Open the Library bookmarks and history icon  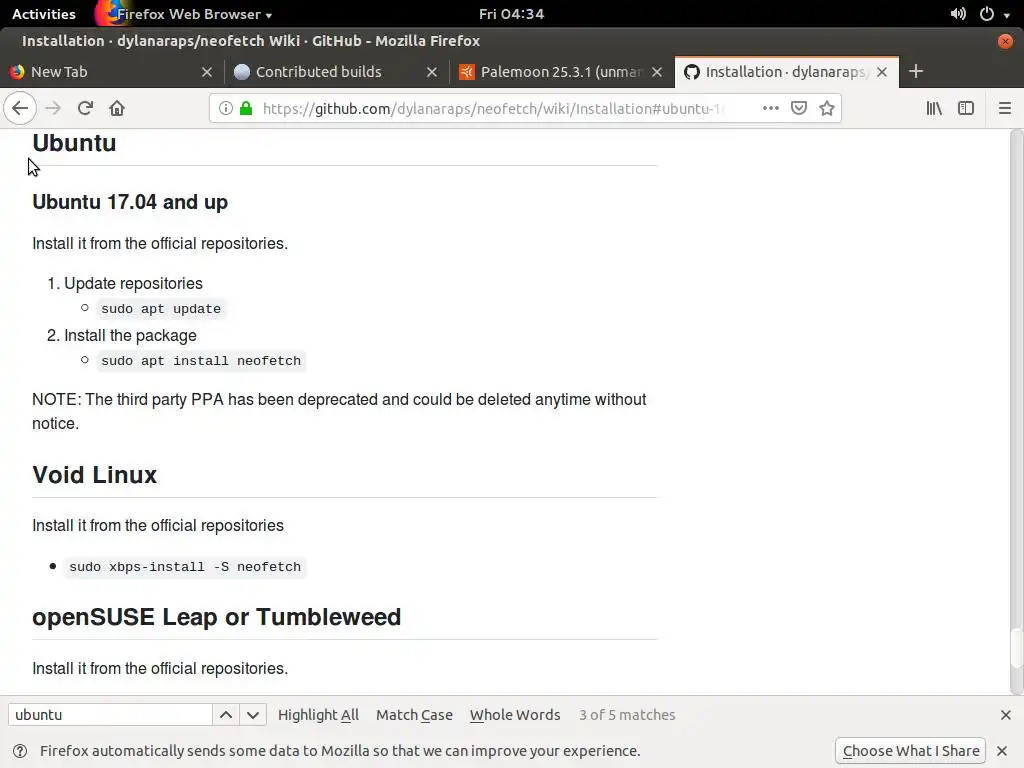coord(934,108)
